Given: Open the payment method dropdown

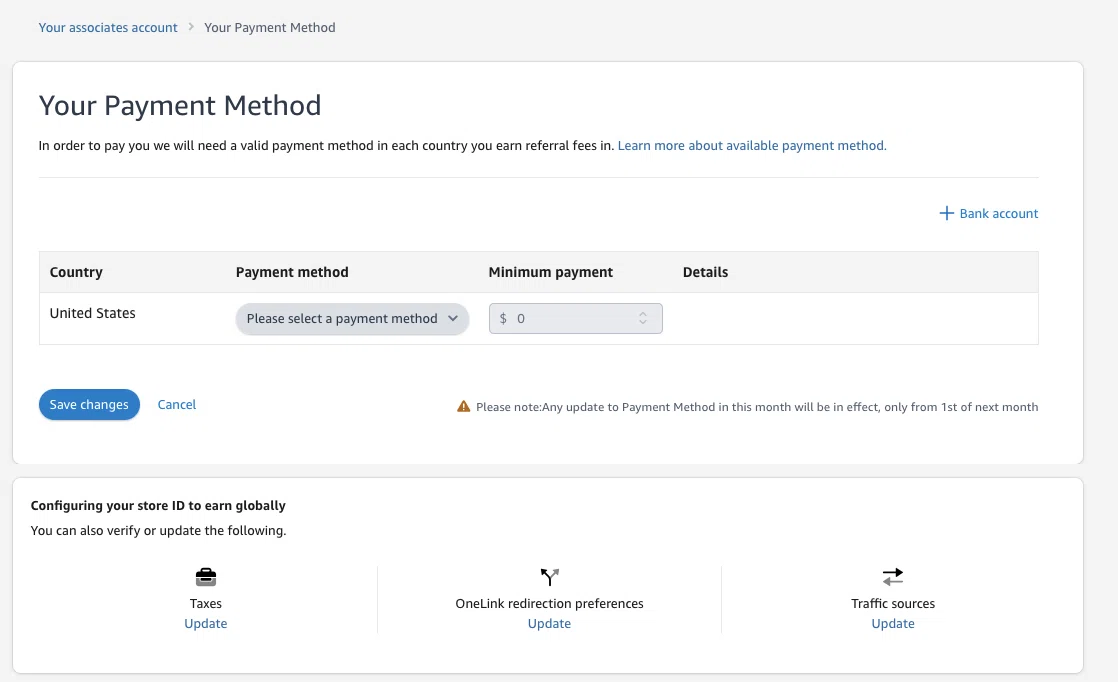Looking at the screenshot, I should tap(352, 319).
